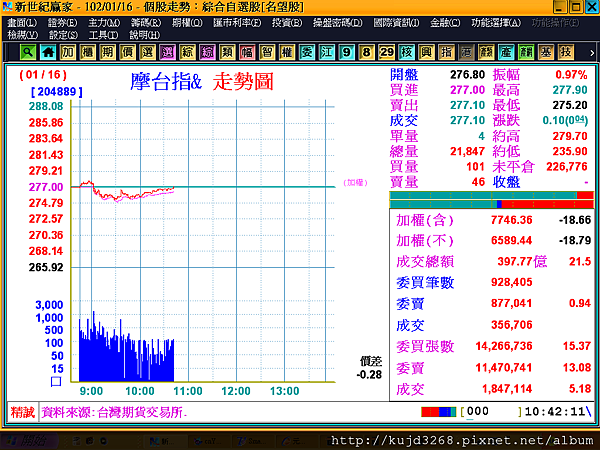Click the 走勢圖 chart title text
The width and height of the screenshot is (600, 450).
243,82
